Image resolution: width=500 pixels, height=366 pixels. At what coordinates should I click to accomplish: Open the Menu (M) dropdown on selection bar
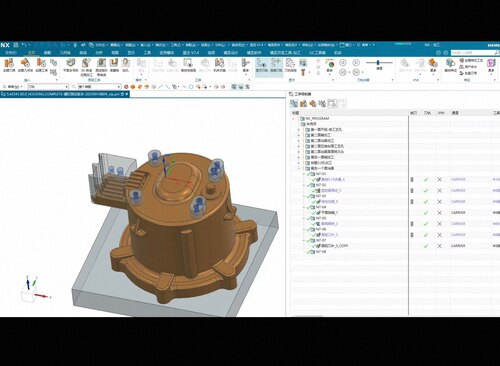(14, 87)
